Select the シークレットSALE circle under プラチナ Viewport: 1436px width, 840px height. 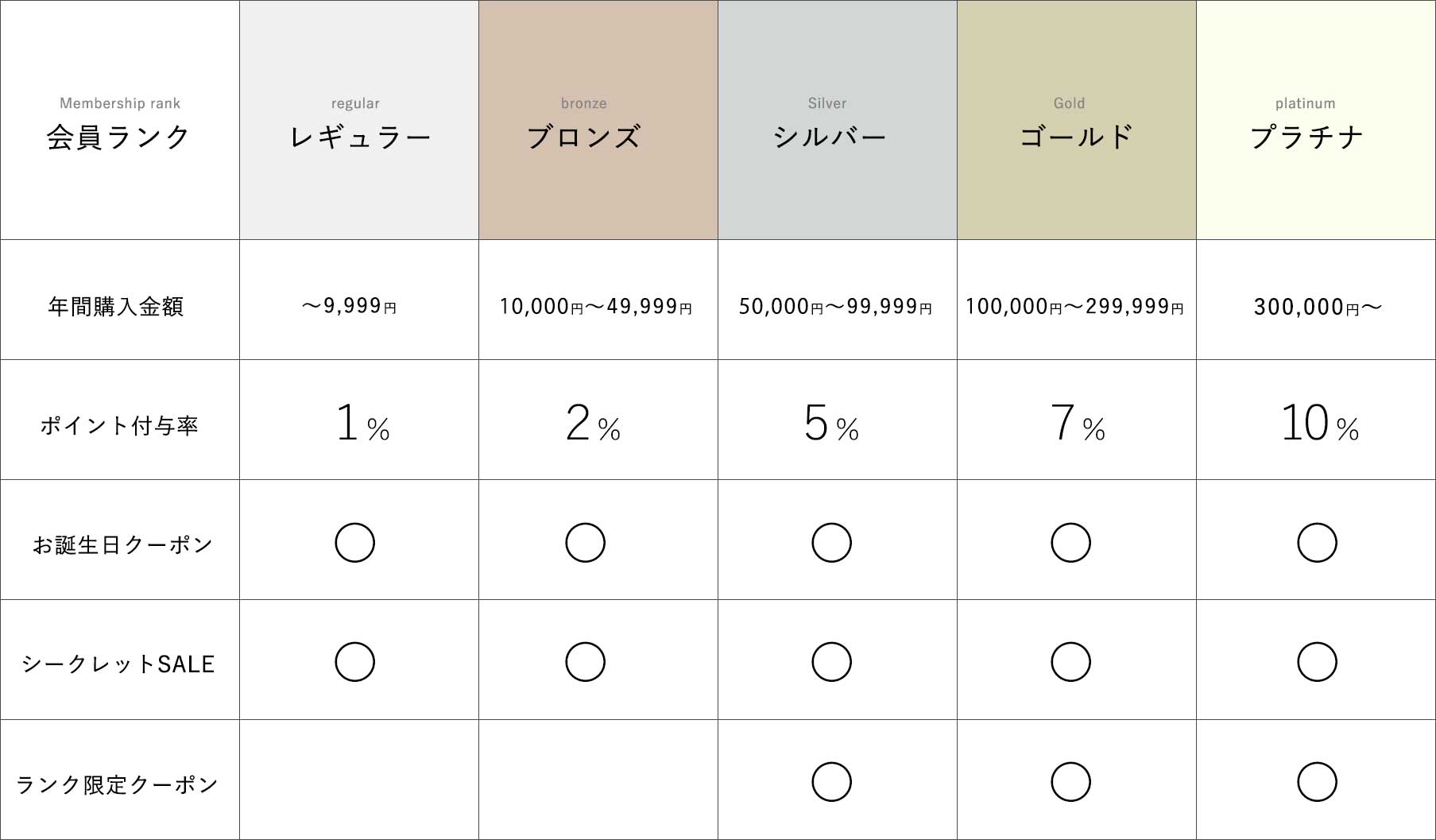(x=1317, y=662)
